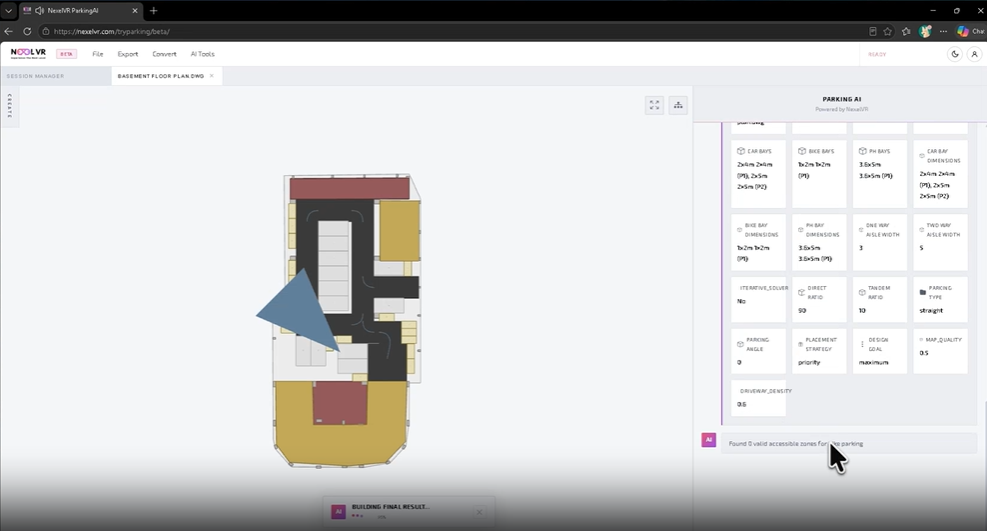Image resolution: width=987 pixels, height=531 pixels.
Task: Click the BETA badge next to logo
Action: (x=66, y=54)
